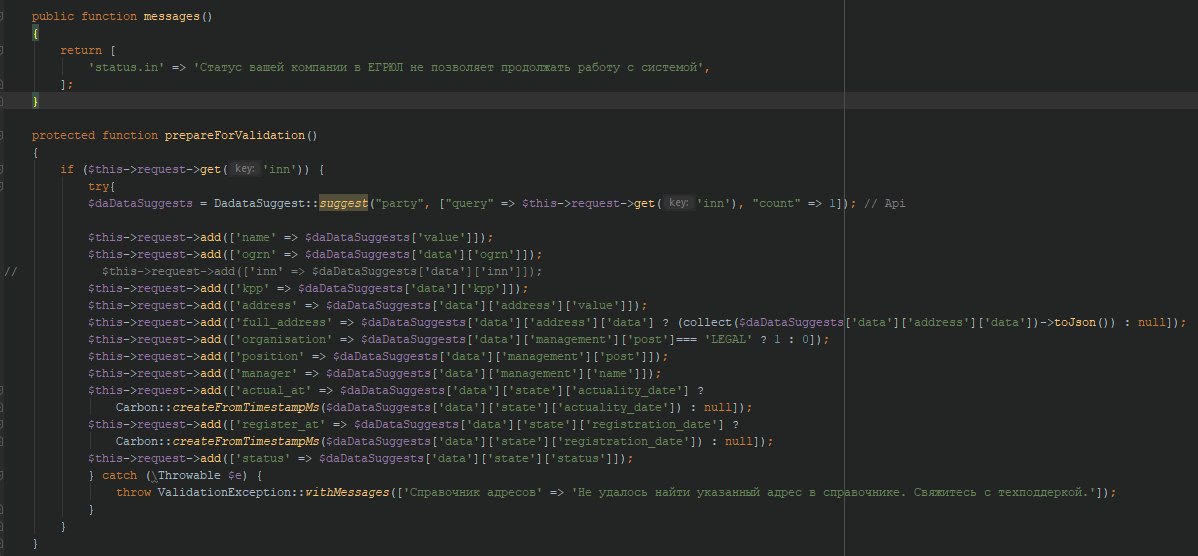Click the $daDataSuggests variable being assigned
1198x556 pixels.
141,204
